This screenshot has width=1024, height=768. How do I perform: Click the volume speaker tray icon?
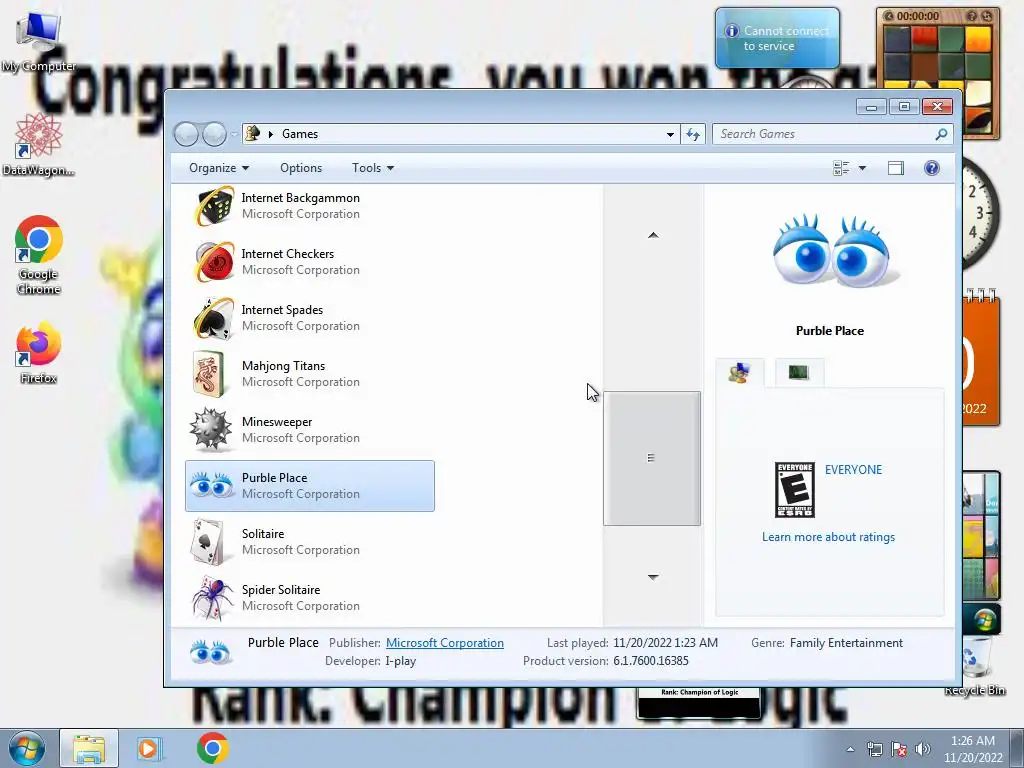(922, 749)
